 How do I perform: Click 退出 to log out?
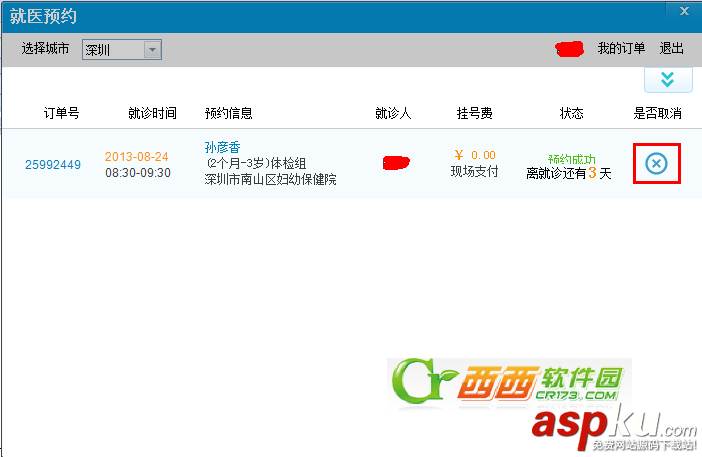click(671, 48)
